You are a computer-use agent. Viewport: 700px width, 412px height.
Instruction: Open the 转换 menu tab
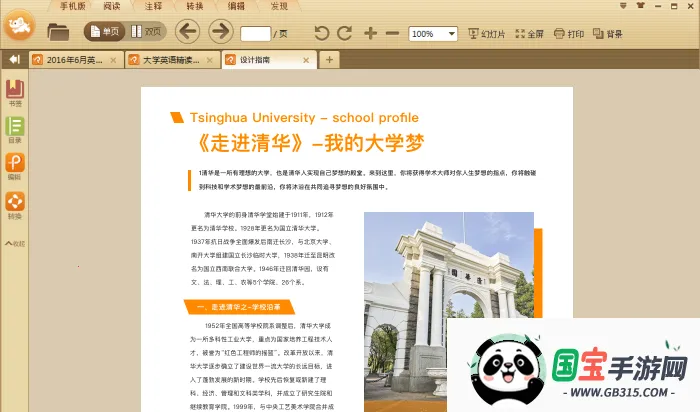pos(195,6)
